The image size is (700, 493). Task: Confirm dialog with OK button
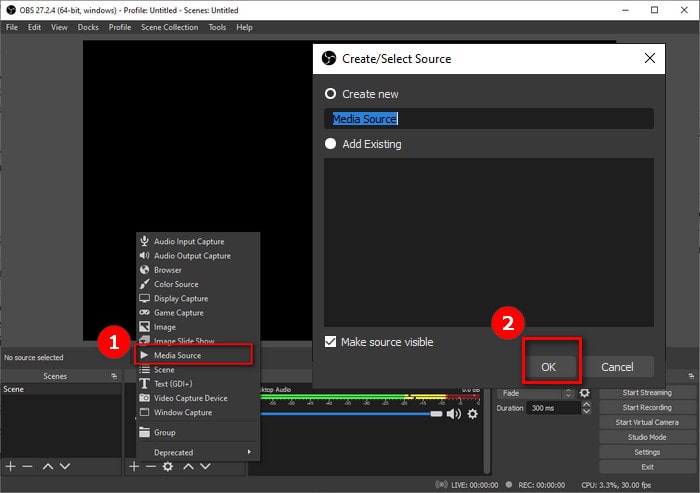[548, 367]
